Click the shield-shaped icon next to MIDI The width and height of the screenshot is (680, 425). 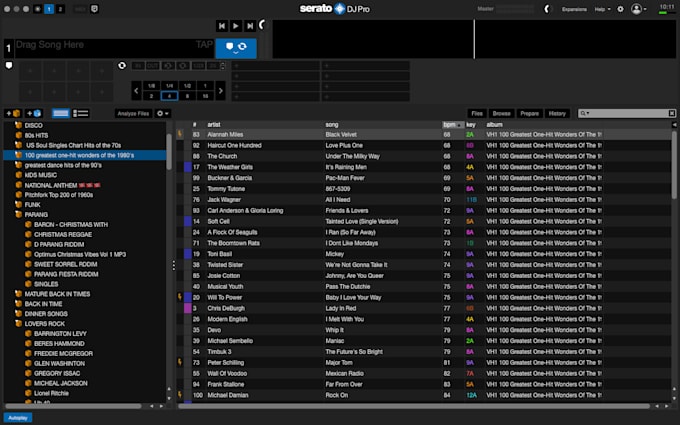click(x=95, y=9)
